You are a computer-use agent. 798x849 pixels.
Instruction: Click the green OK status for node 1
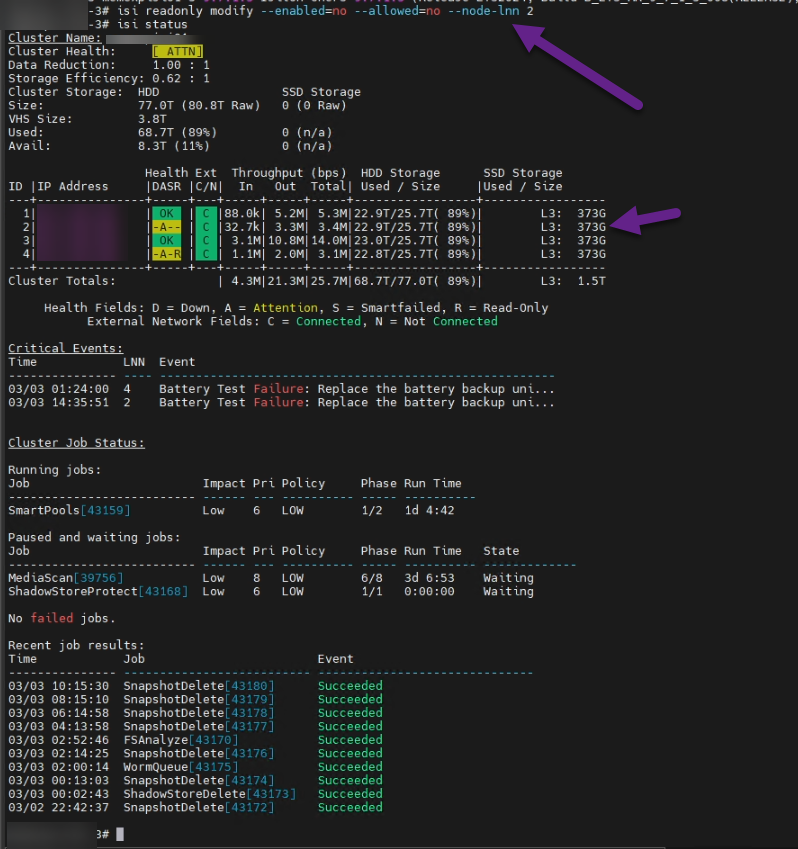click(166, 213)
